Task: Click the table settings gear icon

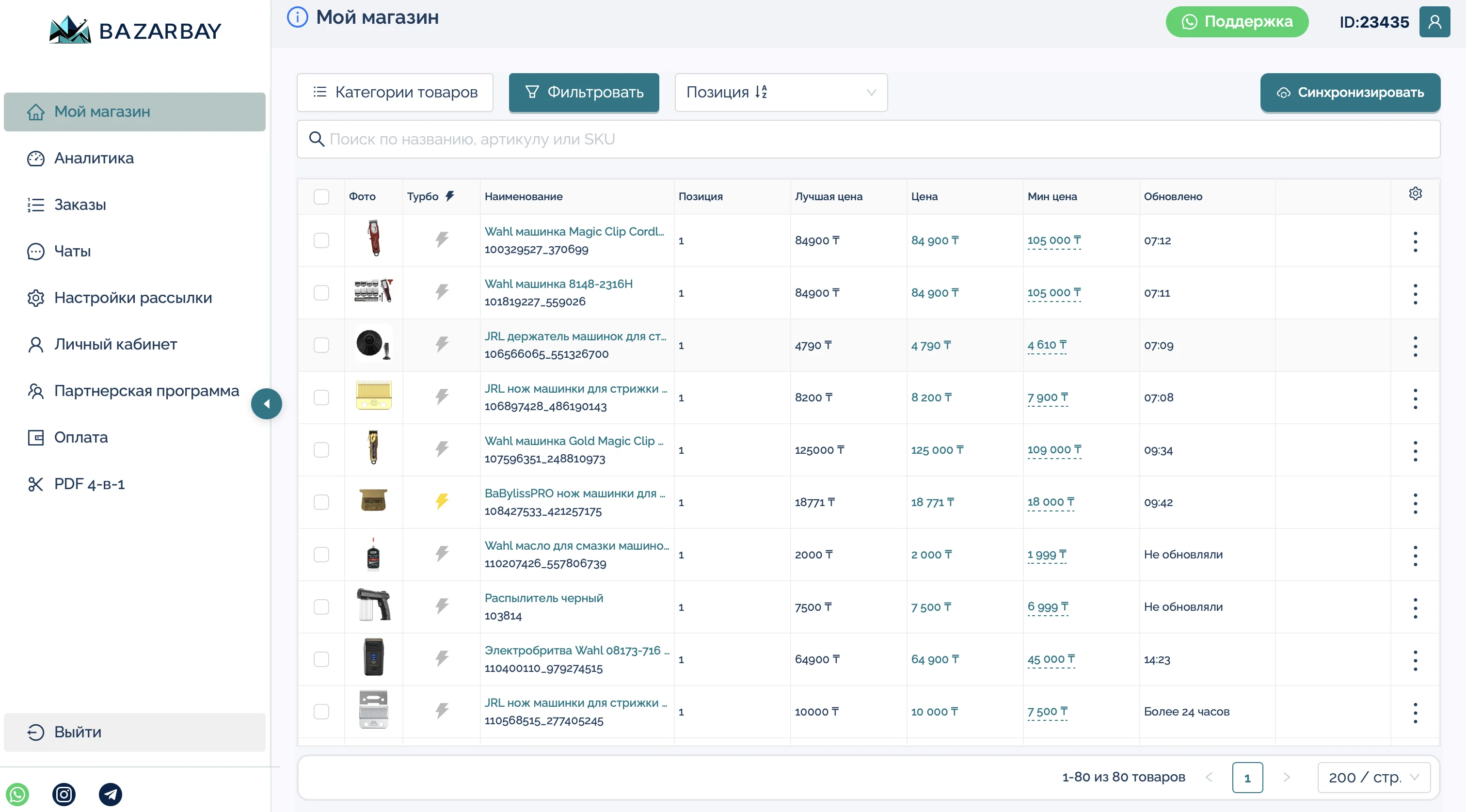Action: click(1416, 194)
